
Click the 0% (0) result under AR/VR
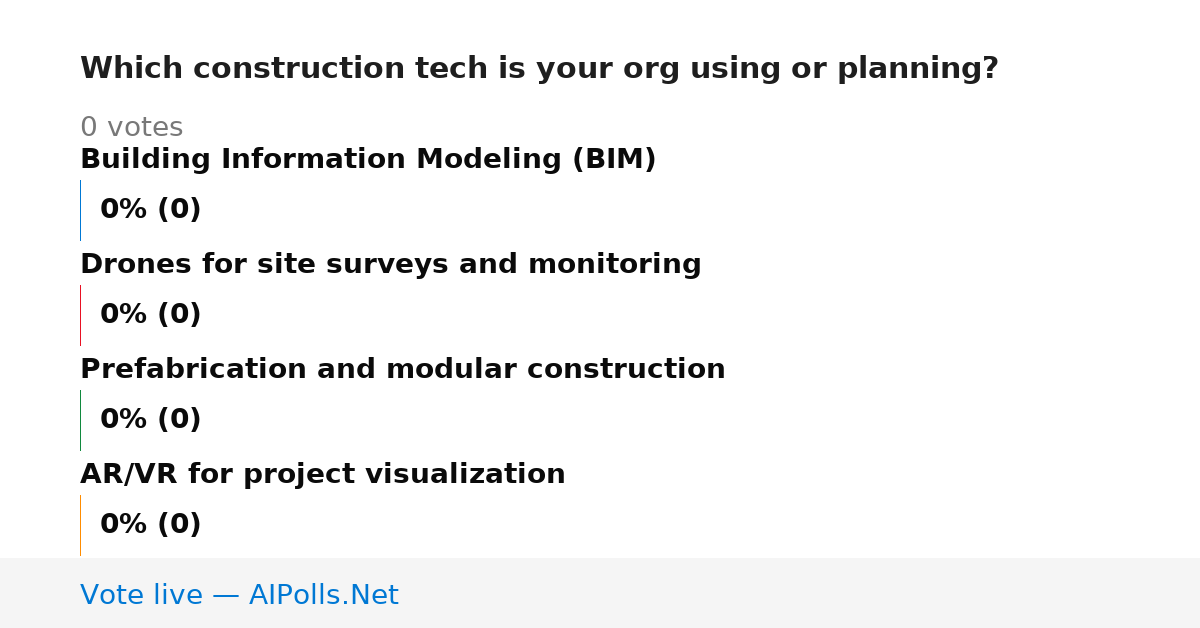(x=151, y=525)
